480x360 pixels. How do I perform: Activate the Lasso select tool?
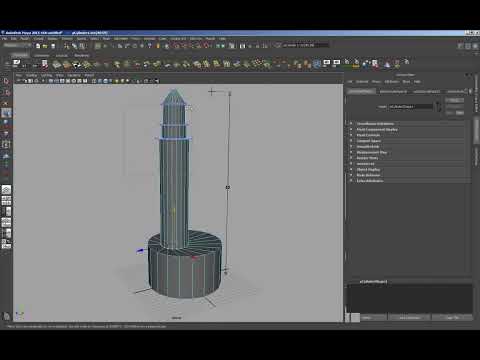tap(6, 92)
